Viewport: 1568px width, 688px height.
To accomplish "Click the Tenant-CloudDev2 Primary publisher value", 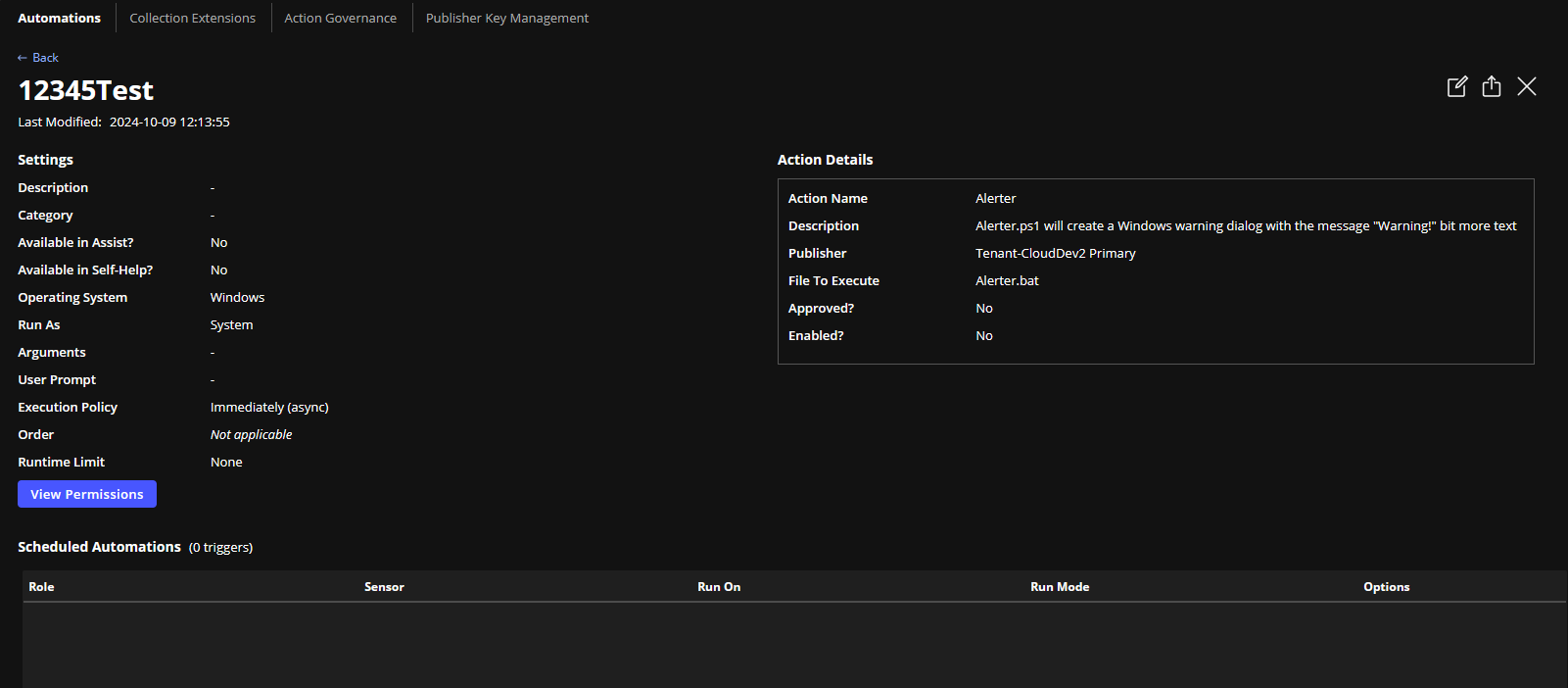I will click(1055, 253).
